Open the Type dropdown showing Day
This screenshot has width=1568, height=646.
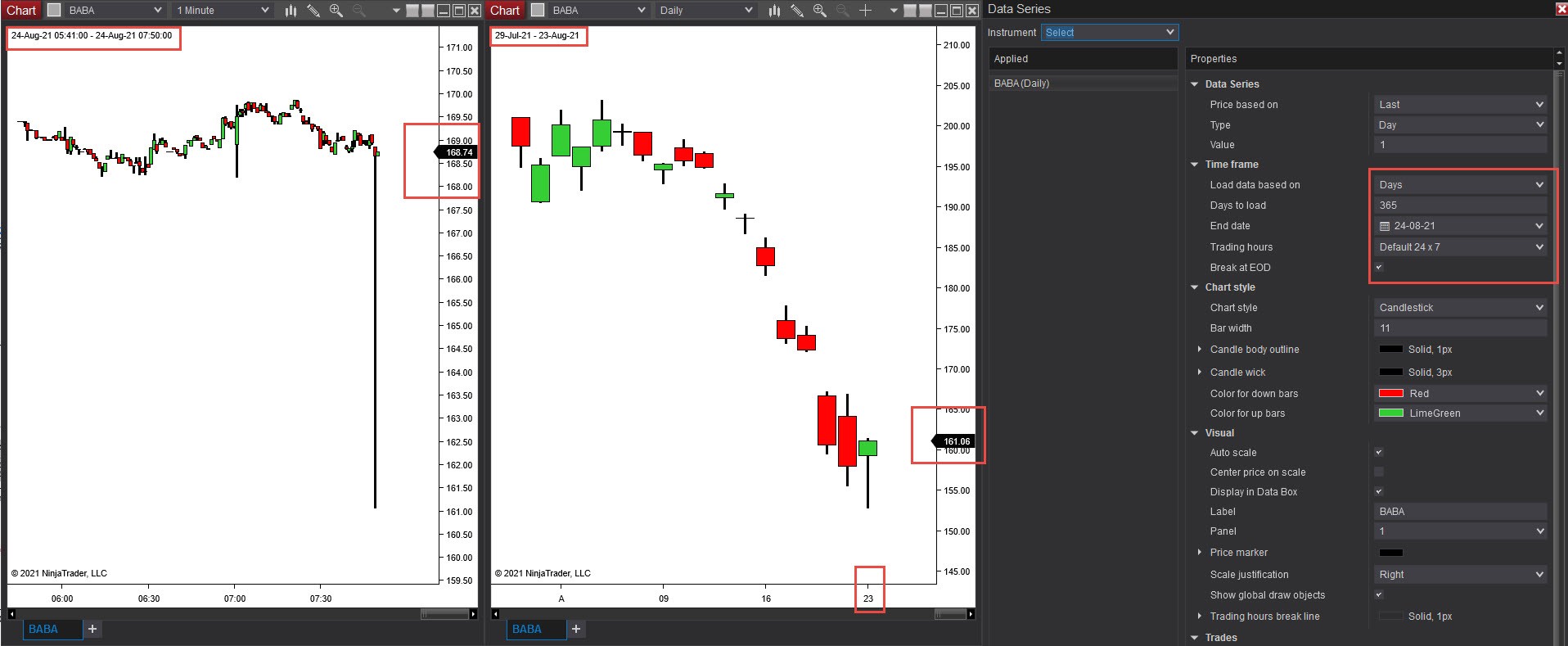tap(1460, 125)
